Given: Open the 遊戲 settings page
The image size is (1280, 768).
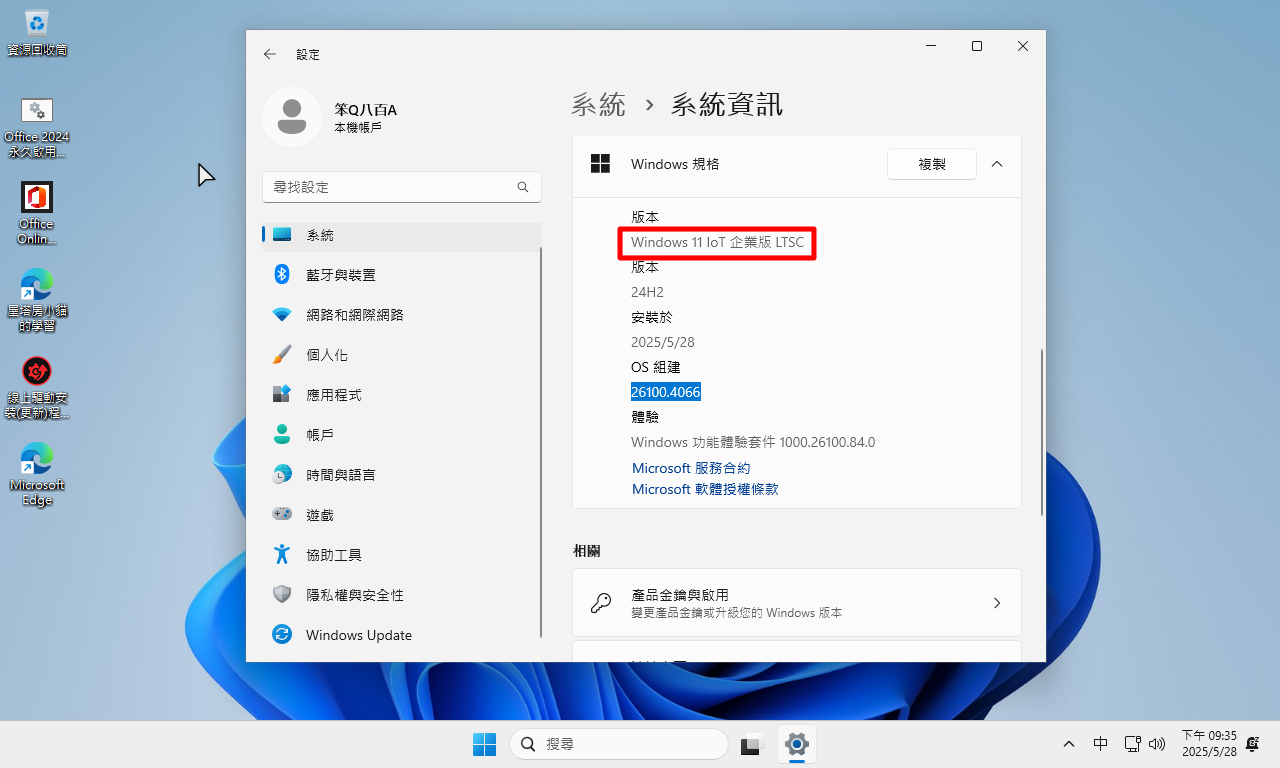Looking at the screenshot, I should [x=401, y=515].
